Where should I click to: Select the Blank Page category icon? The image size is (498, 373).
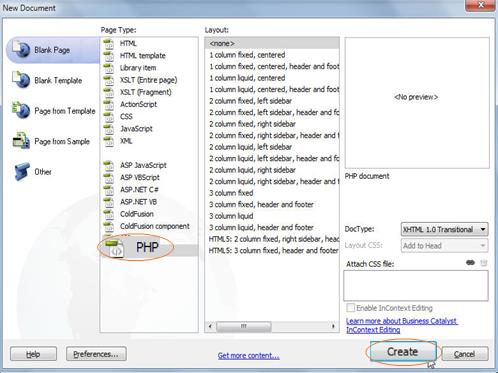21,49
